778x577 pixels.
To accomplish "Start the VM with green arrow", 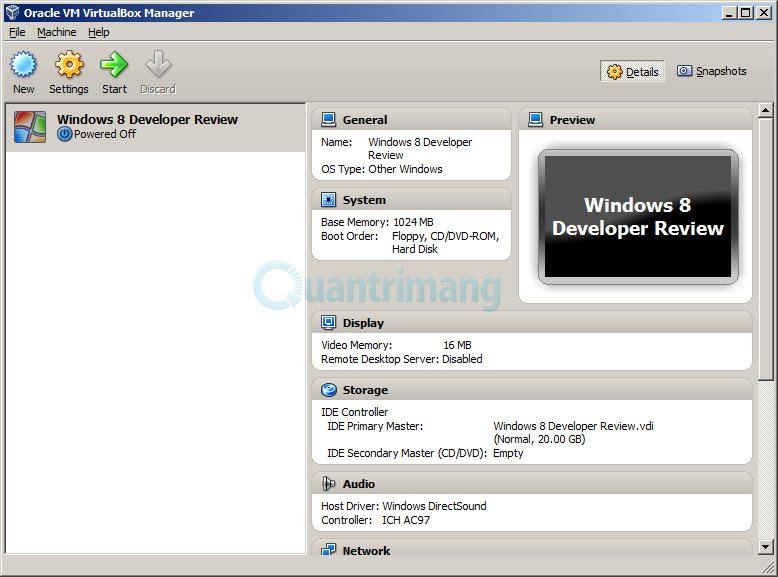I will [x=114, y=64].
